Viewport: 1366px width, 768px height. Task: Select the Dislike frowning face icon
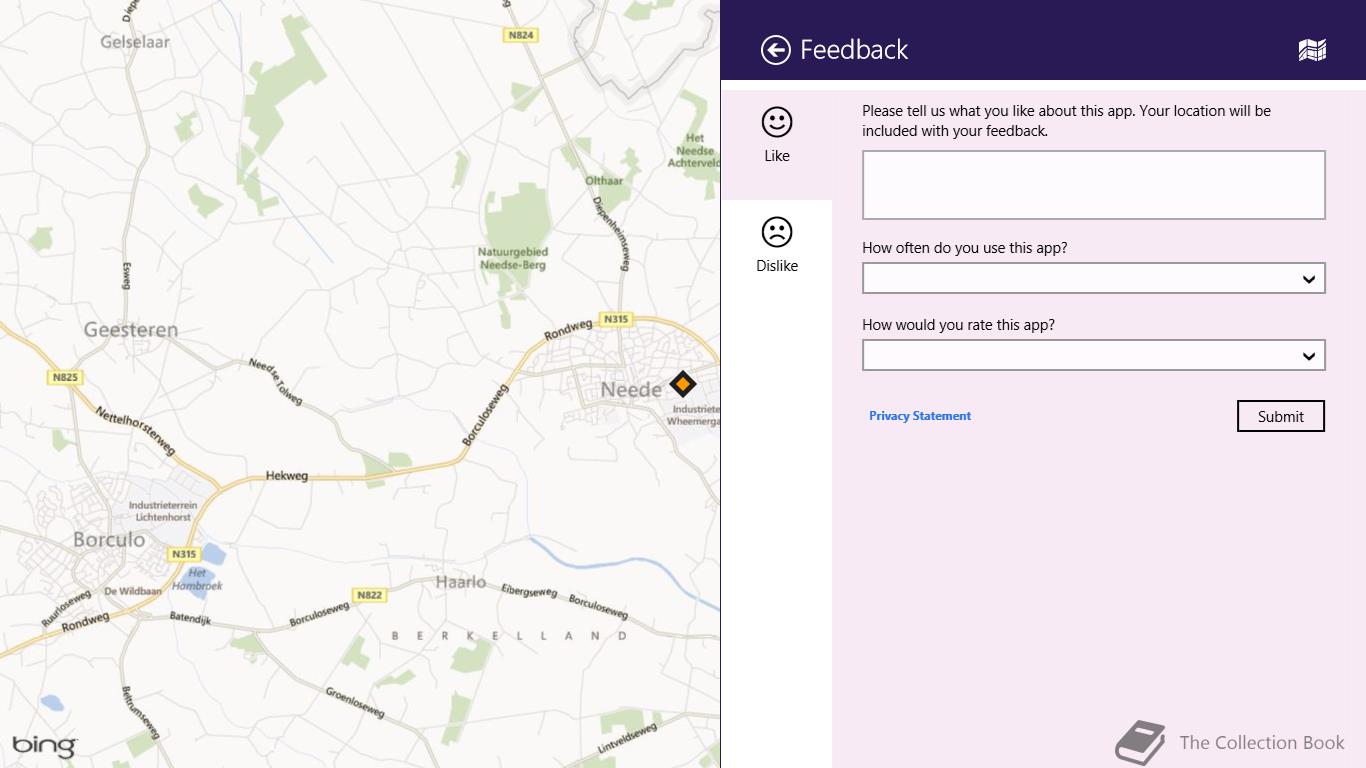pos(777,232)
